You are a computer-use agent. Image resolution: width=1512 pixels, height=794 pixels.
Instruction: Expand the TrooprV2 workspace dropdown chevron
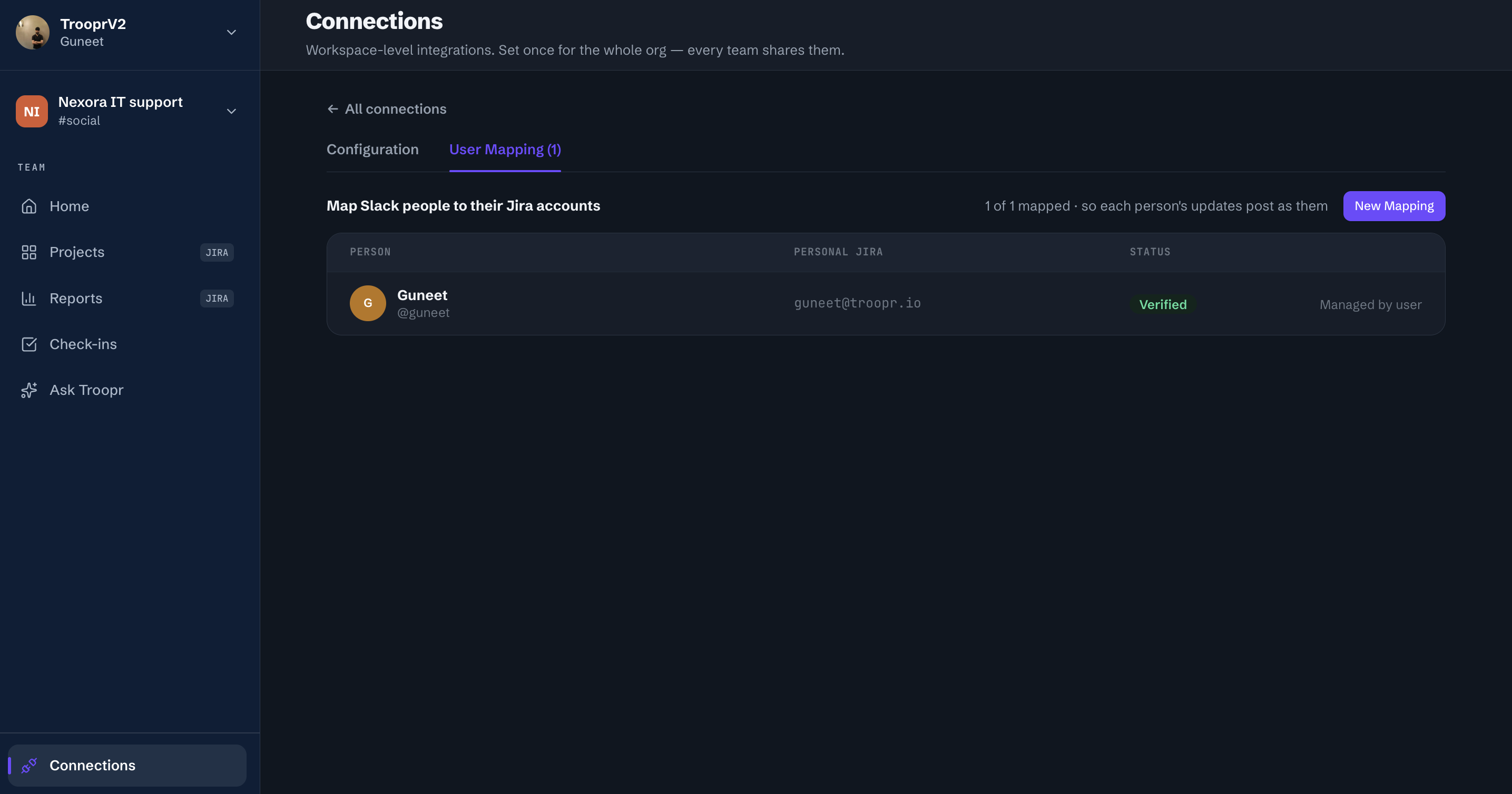click(231, 32)
